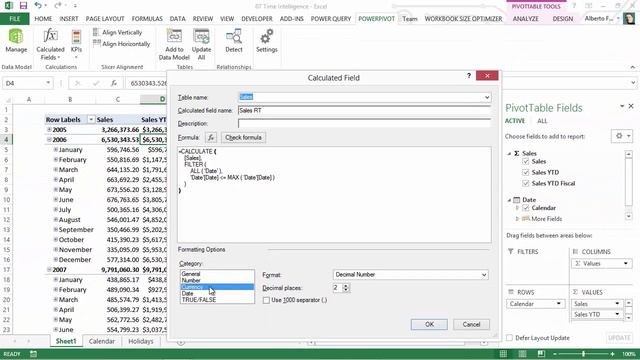Open the Name Box dropdown arrow
Viewport: 640px width, 360px height.
(48, 83)
